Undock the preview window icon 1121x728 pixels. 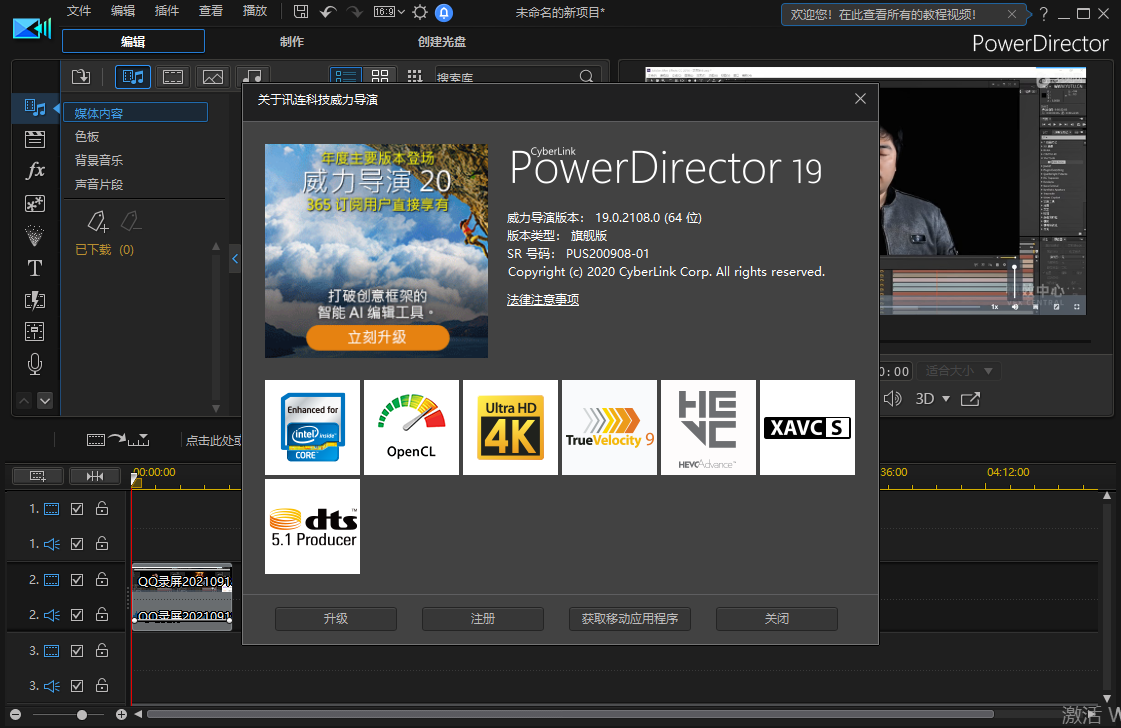[970, 398]
